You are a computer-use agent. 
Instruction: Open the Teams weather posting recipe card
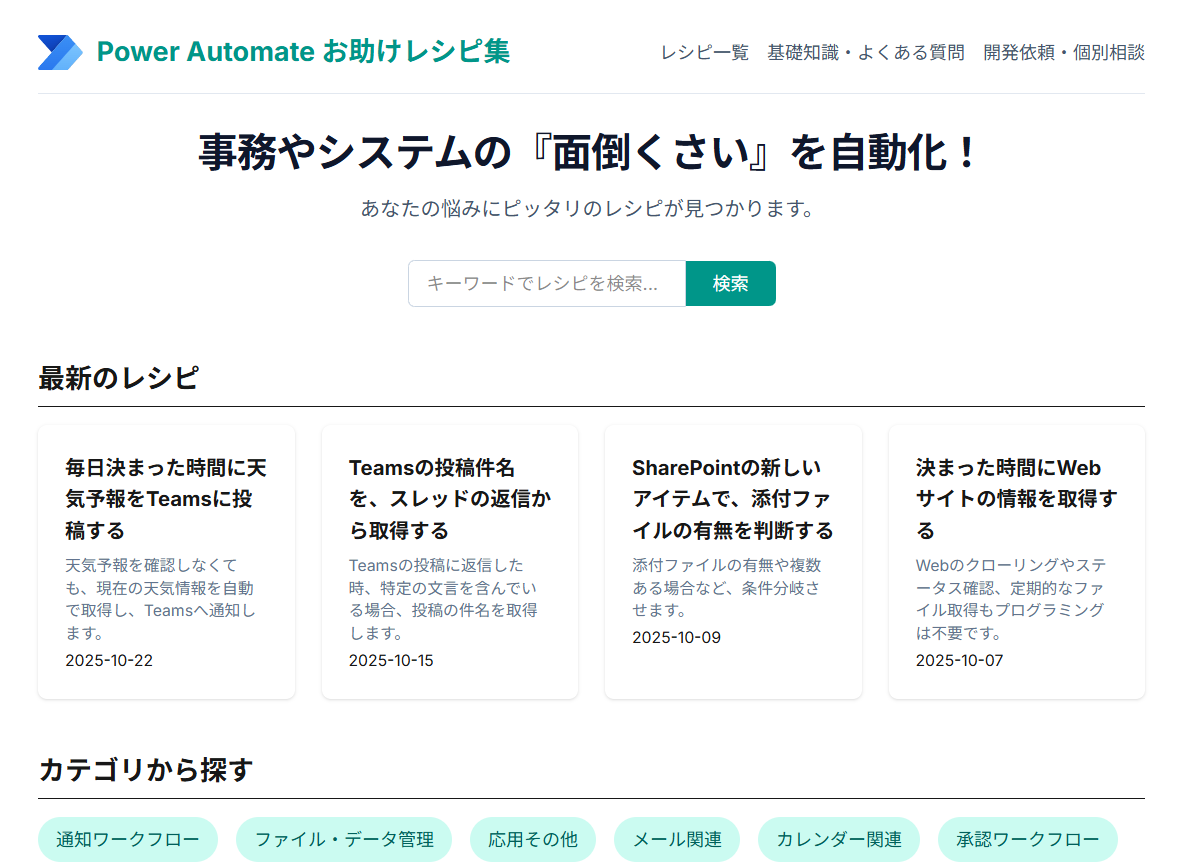click(166, 560)
